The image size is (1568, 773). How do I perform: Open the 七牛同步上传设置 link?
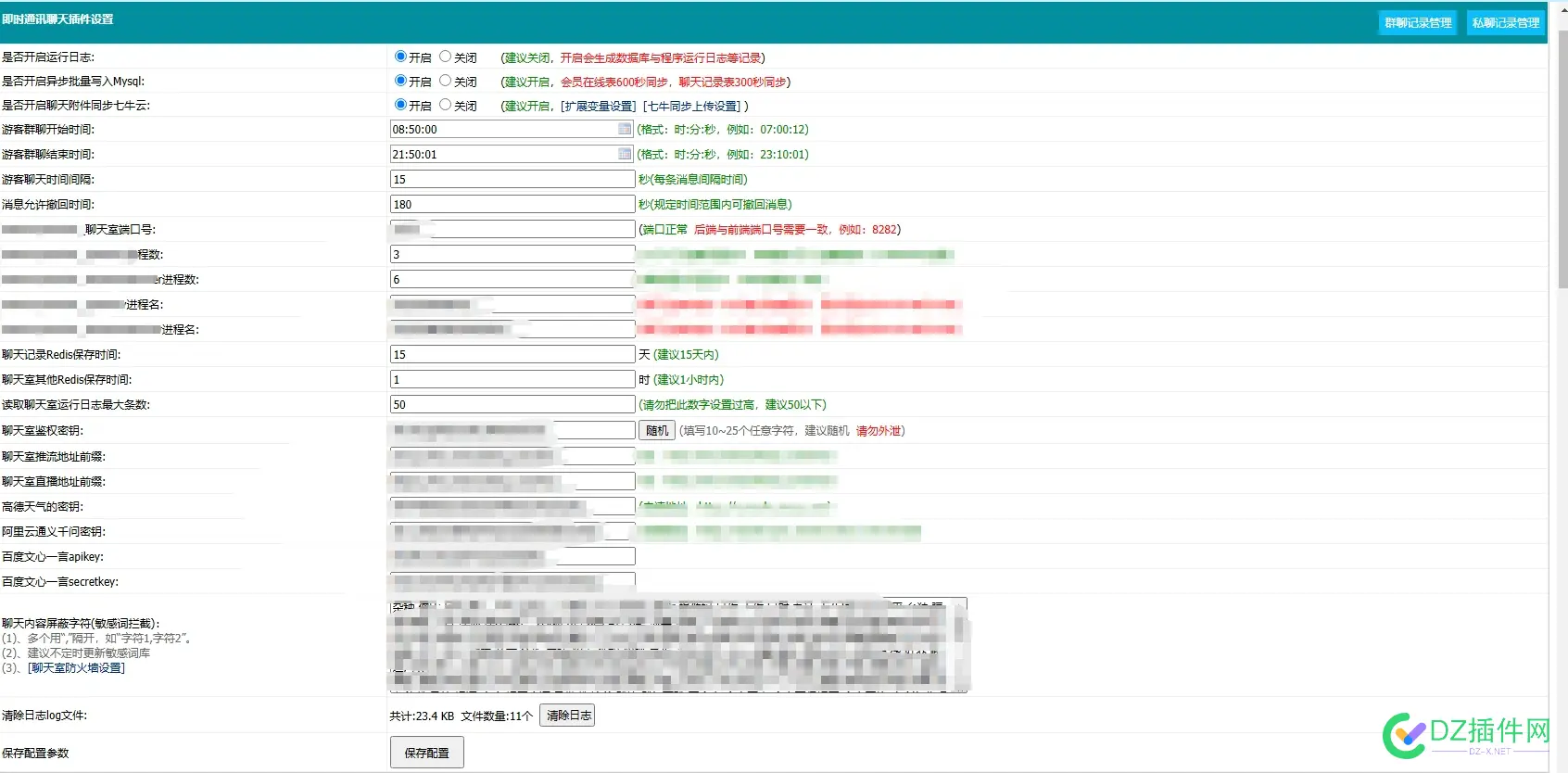point(692,107)
